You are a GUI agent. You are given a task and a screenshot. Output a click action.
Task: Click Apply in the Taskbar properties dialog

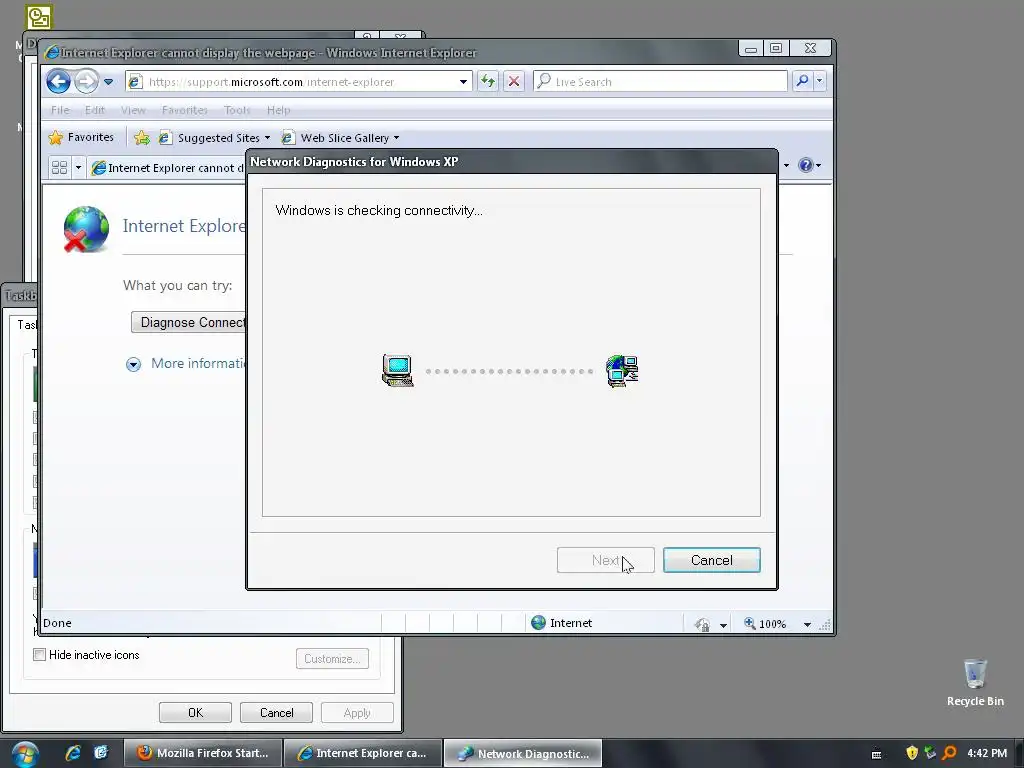[357, 712]
